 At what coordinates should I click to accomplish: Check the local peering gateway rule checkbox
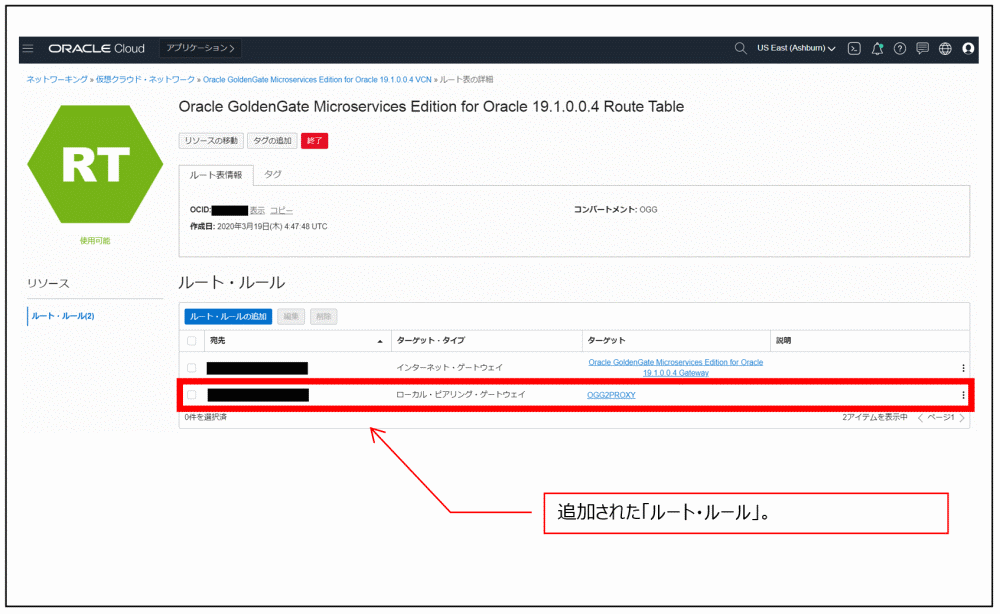(x=191, y=395)
